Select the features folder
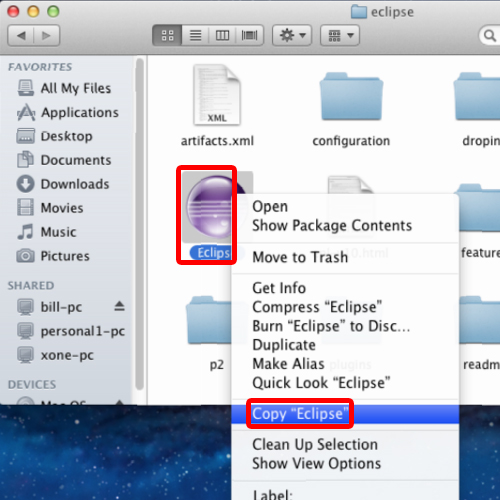The width and height of the screenshot is (500, 500). click(479, 207)
